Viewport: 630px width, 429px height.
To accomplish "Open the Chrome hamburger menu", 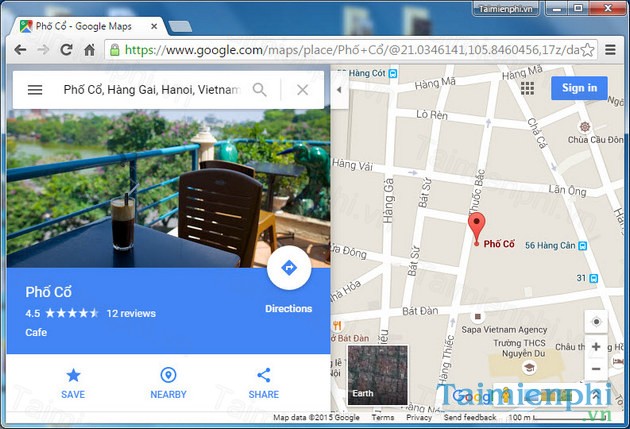I will [610, 50].
